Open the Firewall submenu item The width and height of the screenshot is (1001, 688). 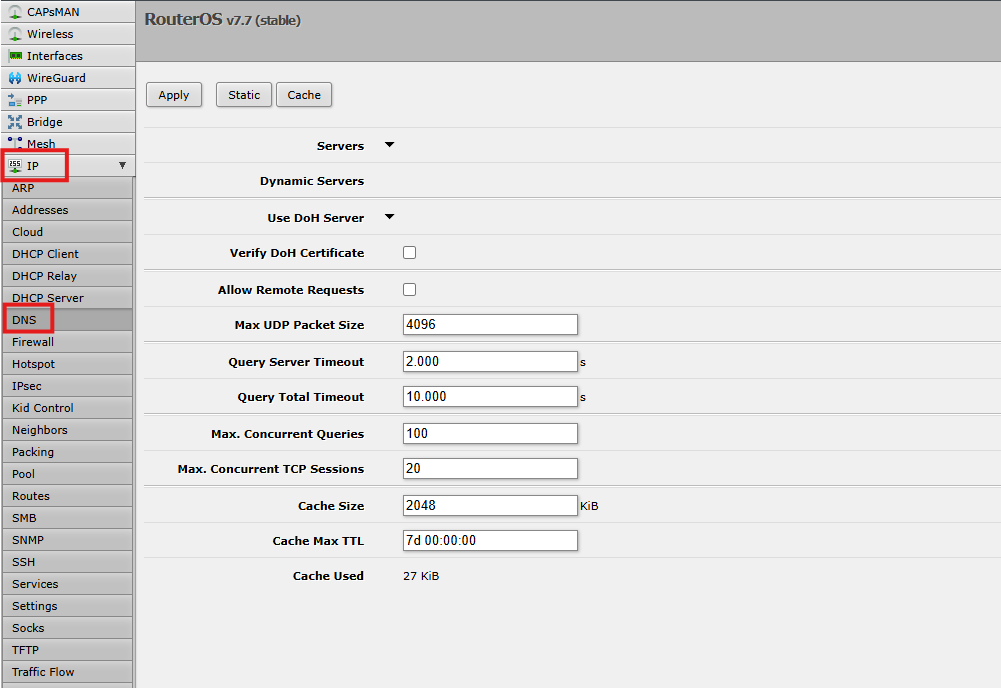click(x=33, y=342)
